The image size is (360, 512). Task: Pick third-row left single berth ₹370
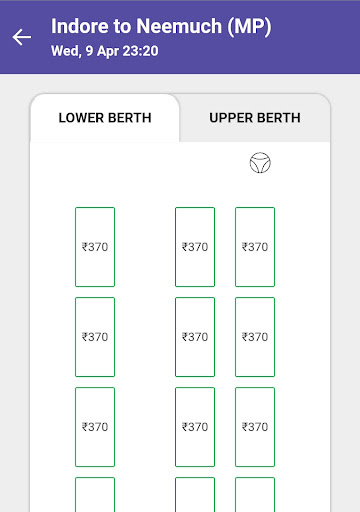95,427
